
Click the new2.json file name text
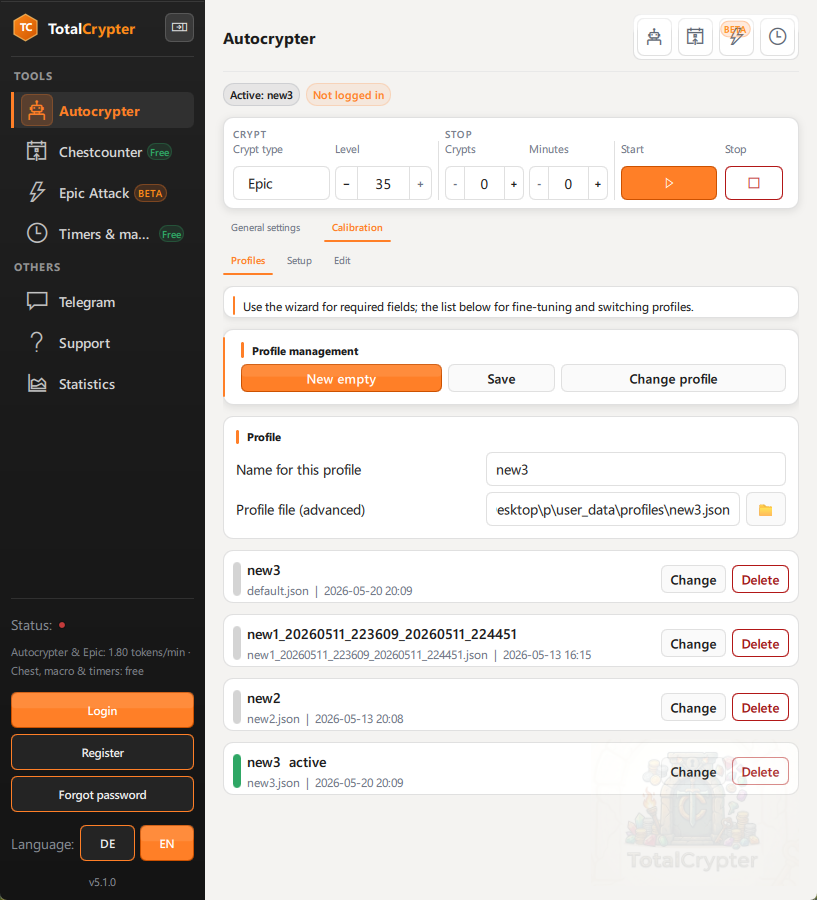[273, 719]
